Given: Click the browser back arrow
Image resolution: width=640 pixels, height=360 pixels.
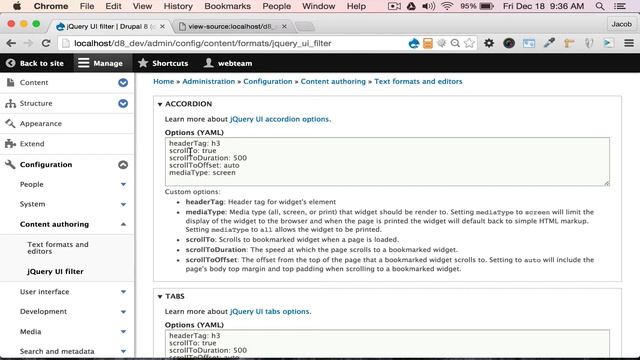Looking at the screenshot, I should tap(11, 43).
